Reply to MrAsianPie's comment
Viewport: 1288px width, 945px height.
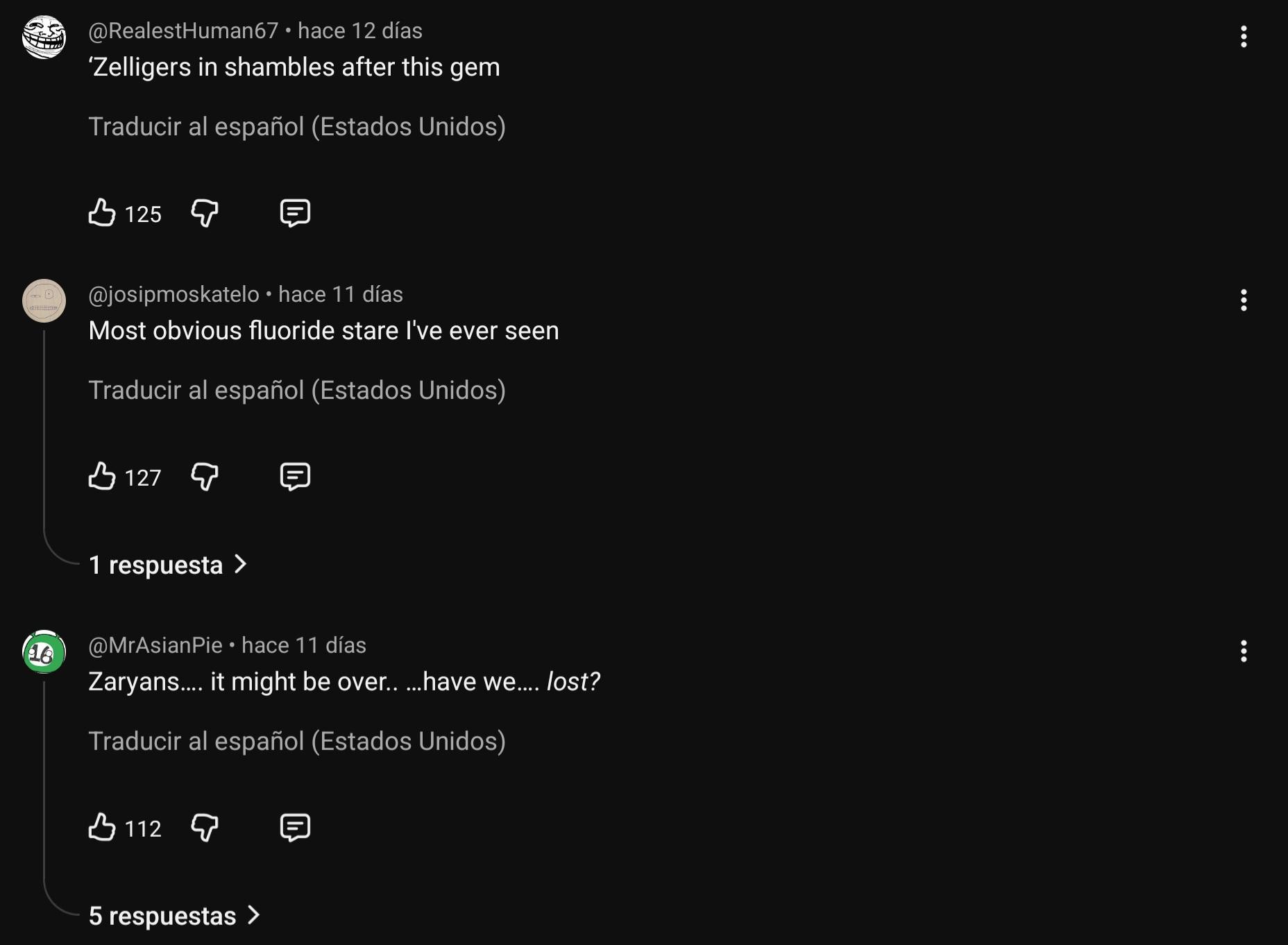click(295, 828)
